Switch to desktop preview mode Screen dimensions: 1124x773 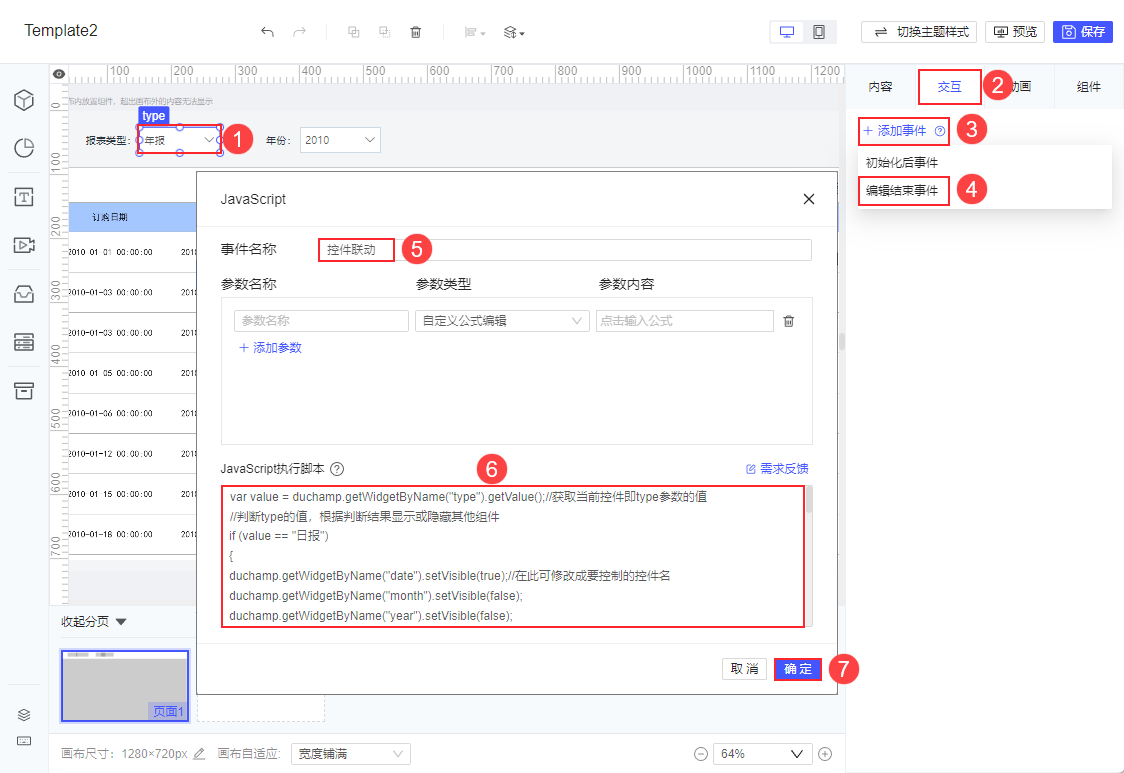coord(787,32)
